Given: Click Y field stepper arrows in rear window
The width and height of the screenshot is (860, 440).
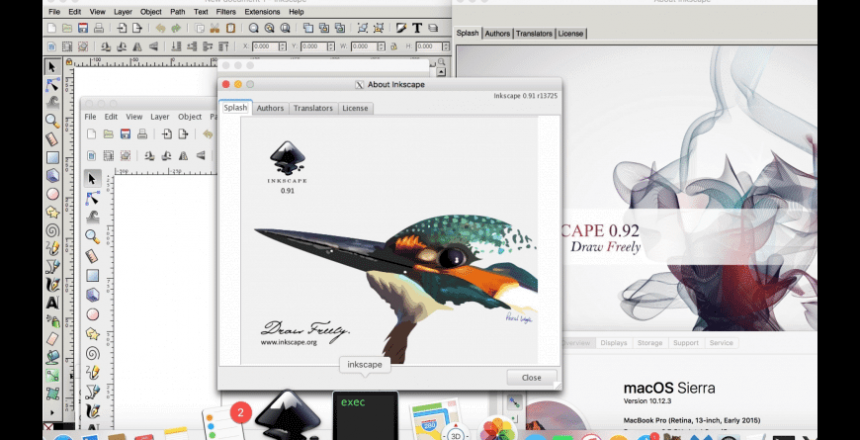Looking at the screenshot, I should (331, 47).
